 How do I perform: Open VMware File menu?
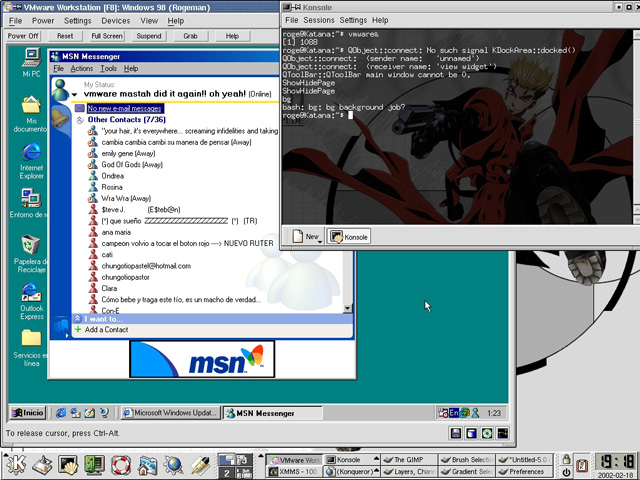tap(16, 21)
